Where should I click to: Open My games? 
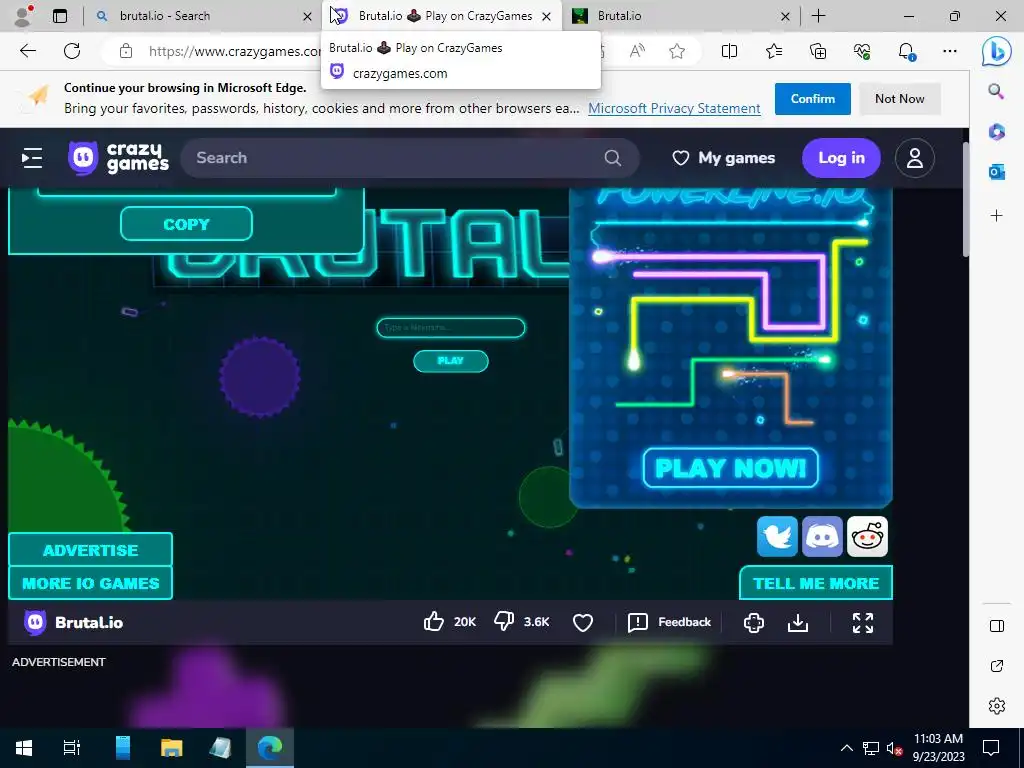[724, 158]
